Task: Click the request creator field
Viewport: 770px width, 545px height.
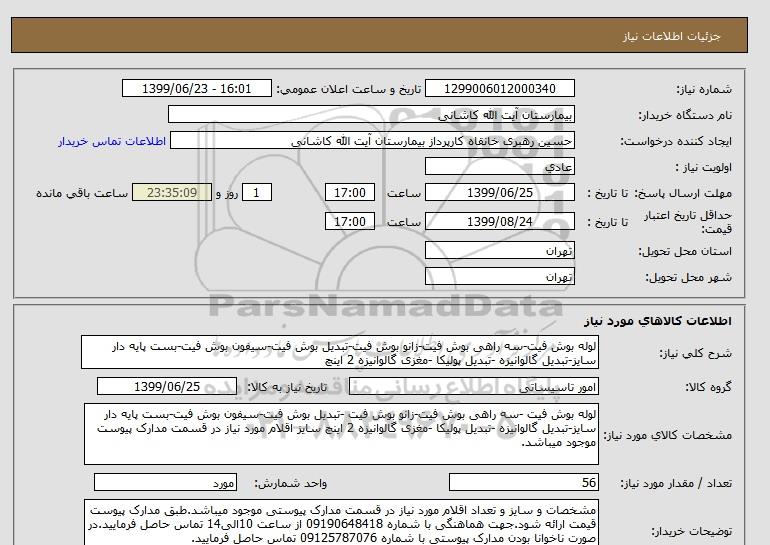Action: (372, 140)
